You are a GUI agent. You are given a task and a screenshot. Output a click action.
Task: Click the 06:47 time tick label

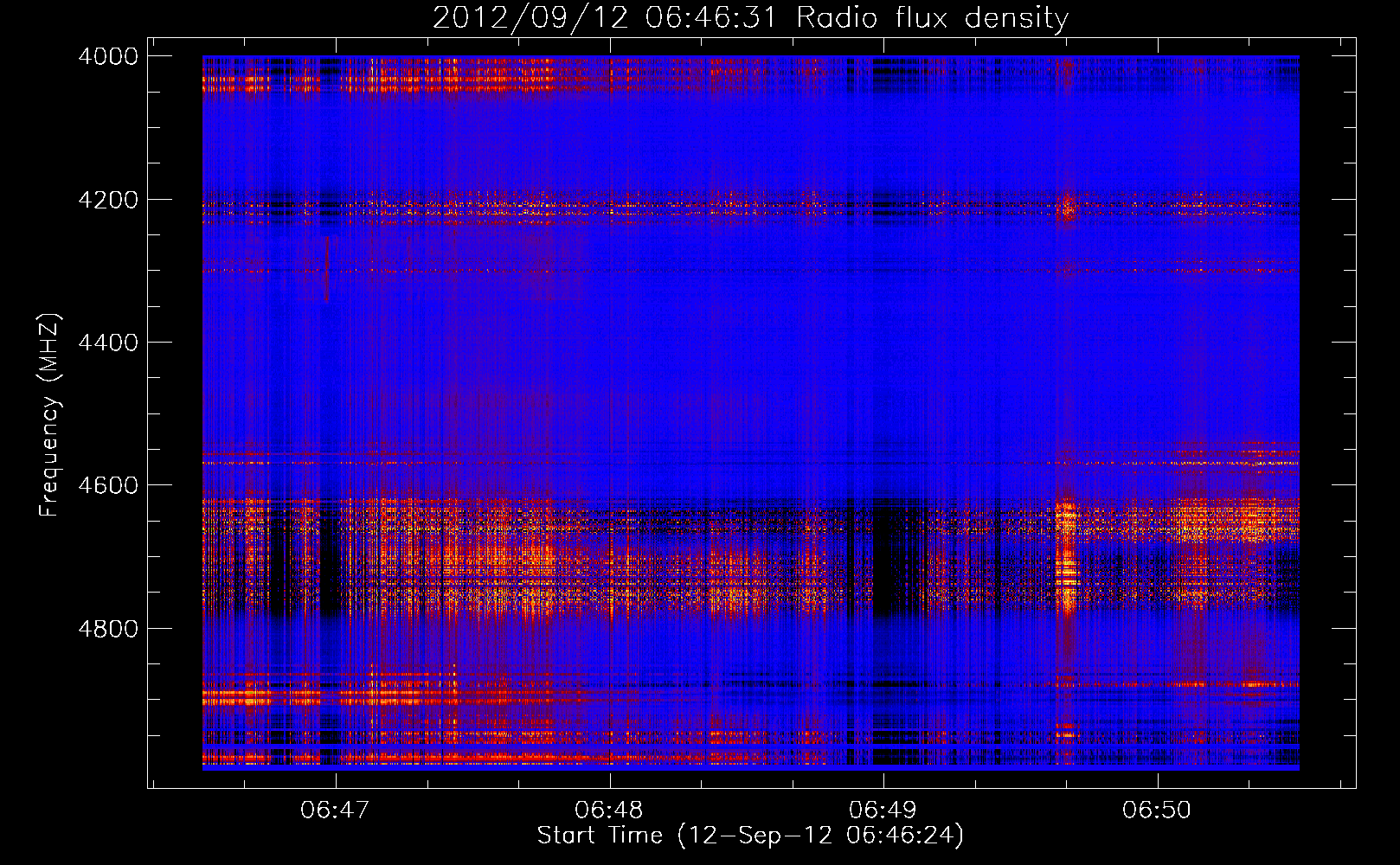(x=335, y=810)
